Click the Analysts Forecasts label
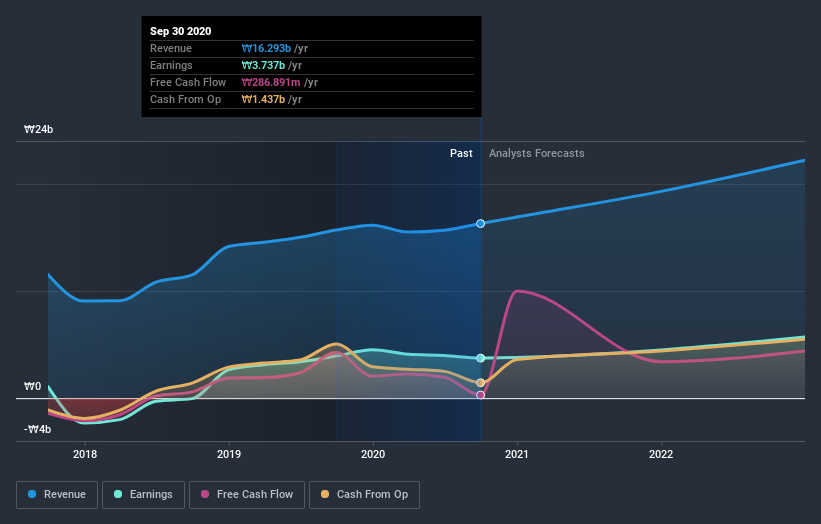The height and width of the screenshot is (524, 821). 537,153
